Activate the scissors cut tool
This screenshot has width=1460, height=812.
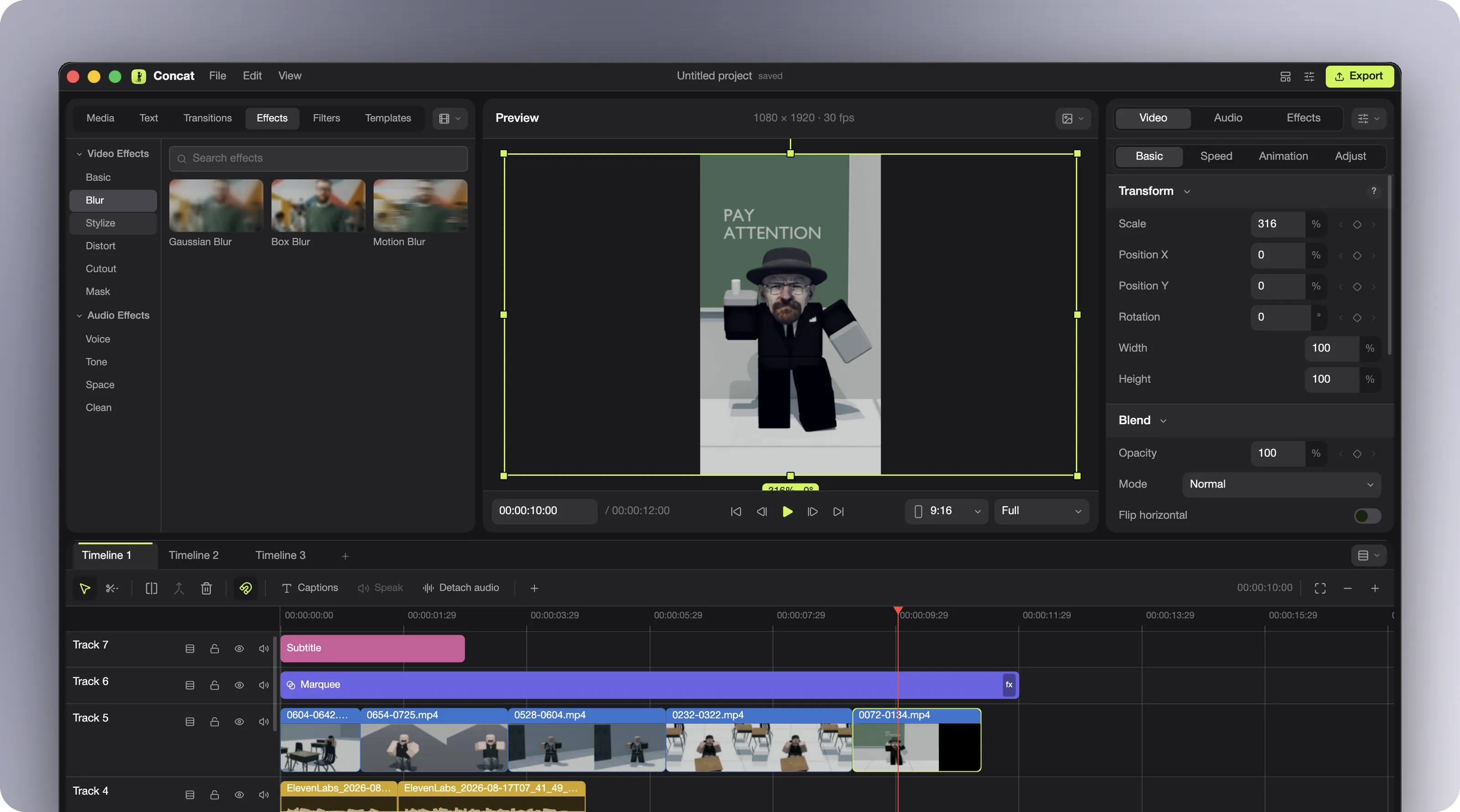coord(112,588)
